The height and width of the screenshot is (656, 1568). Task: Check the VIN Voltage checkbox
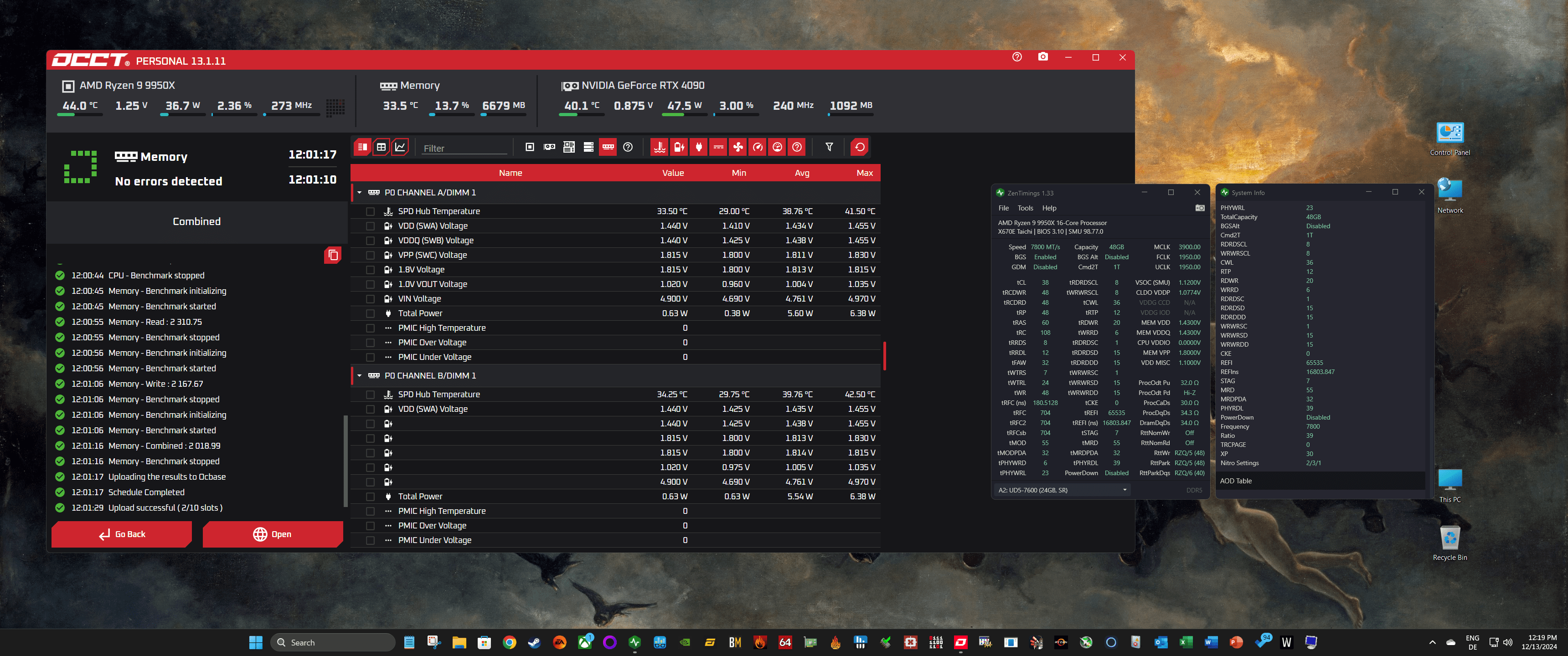tap(370, 299)
